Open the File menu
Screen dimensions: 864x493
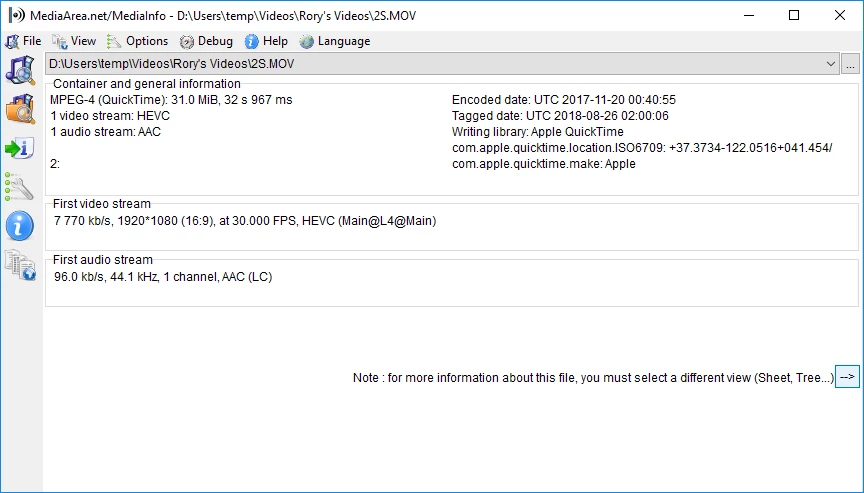(x=23, y=41)
